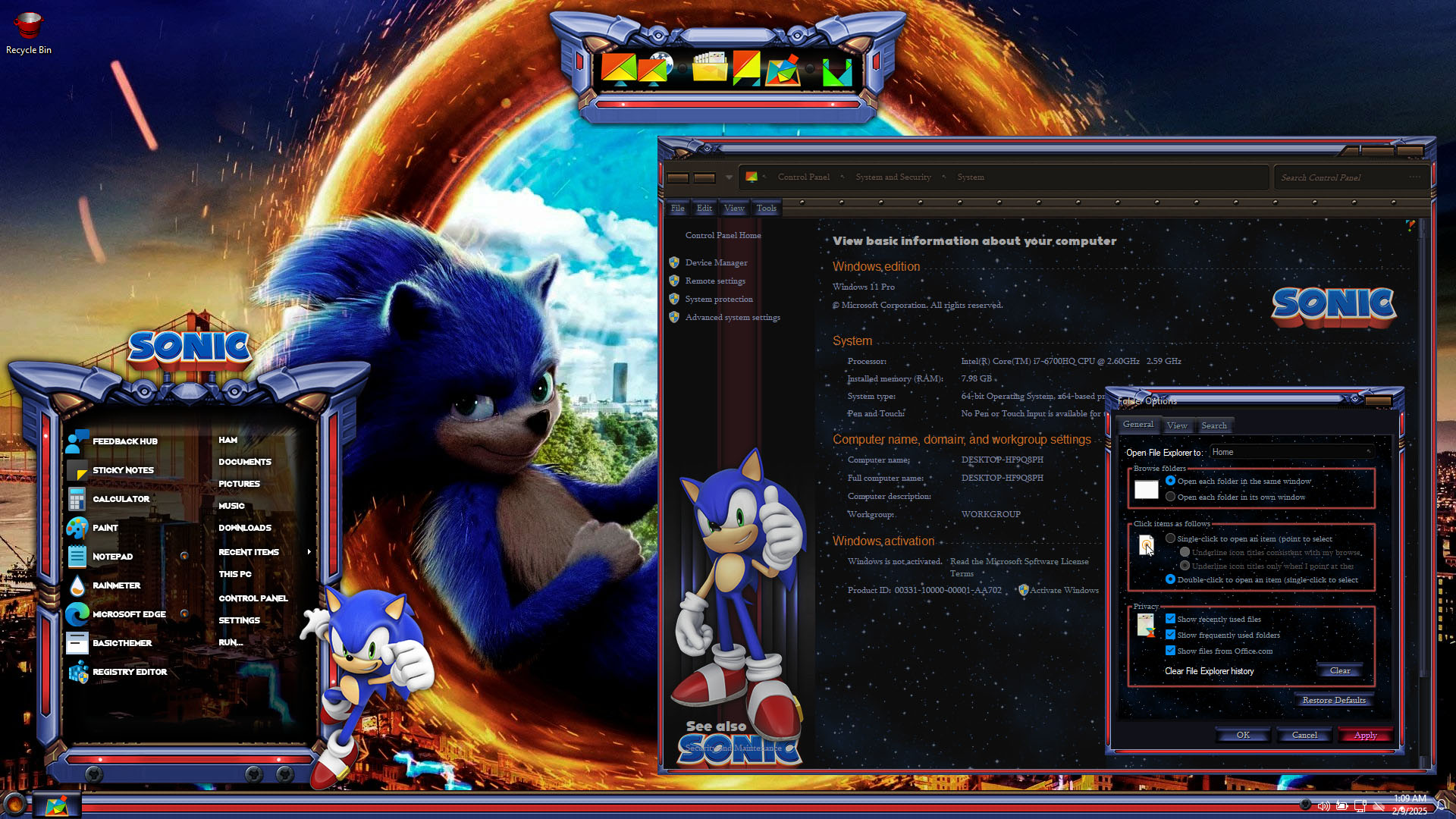The width and height of the screenshot is (1456, 819).
Task: Switch to the View tab in Folder Options
Action: point(1177,425)
